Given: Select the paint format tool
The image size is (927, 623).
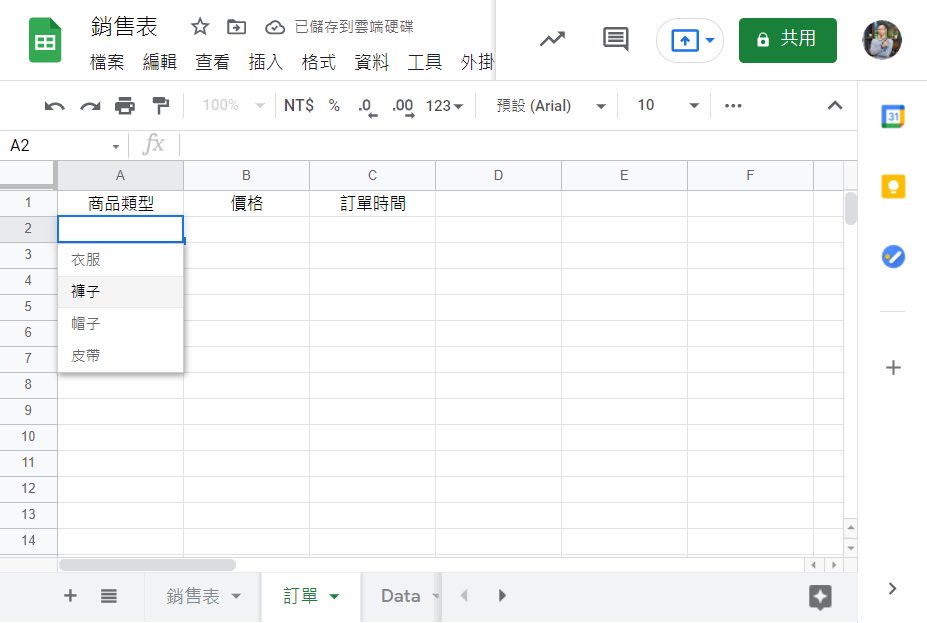Looking at the screenshot, I should 160,106.
